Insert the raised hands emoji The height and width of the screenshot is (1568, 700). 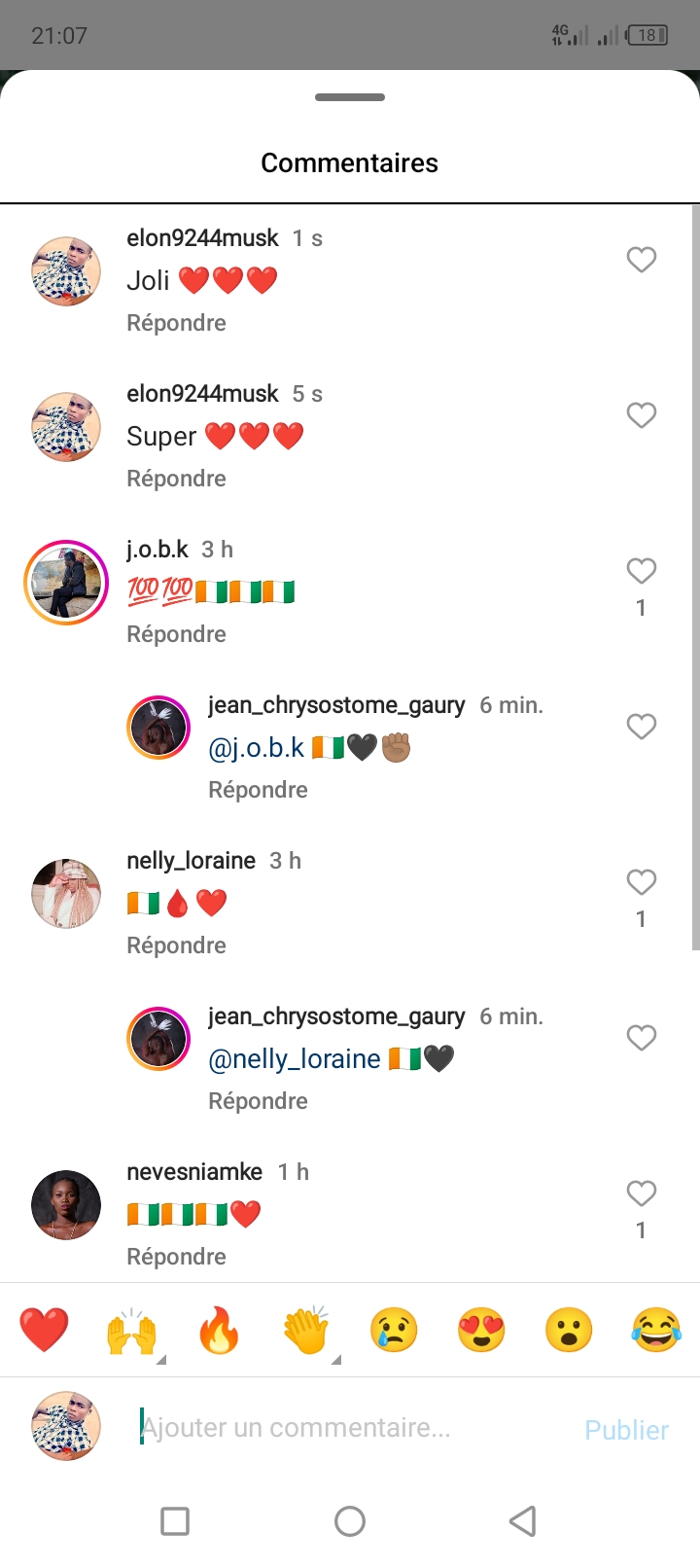pos(131,1330)
